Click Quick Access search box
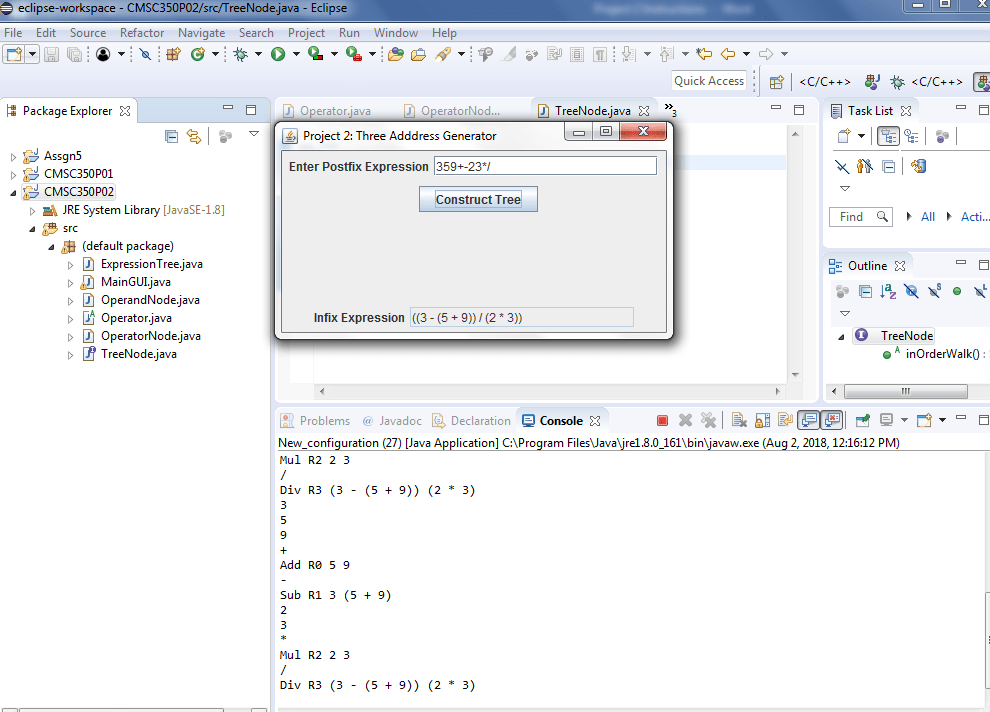The height and width of the screenshot is (712, 990). coord(709,81)
